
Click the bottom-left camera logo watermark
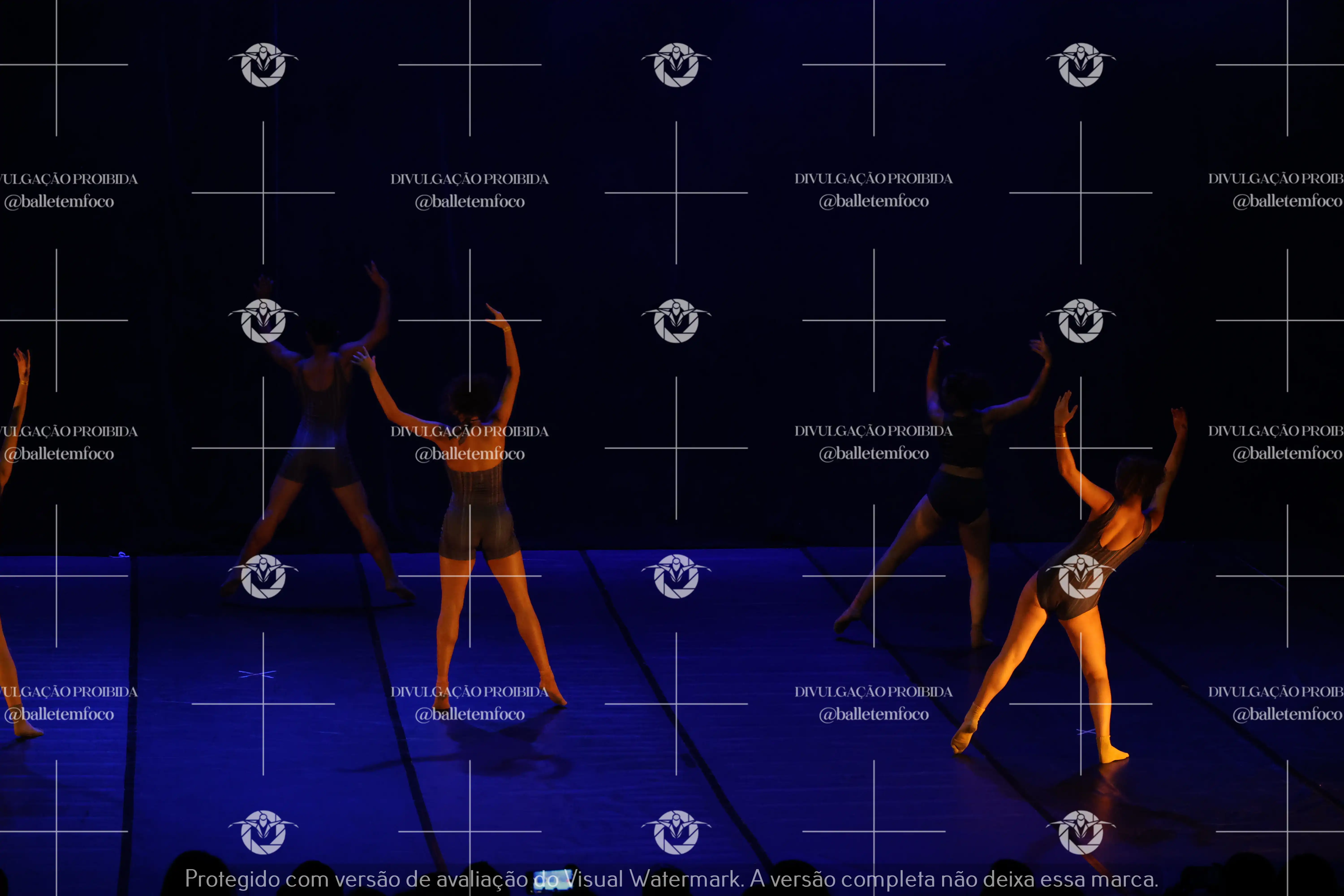click(x=263, y=832)
